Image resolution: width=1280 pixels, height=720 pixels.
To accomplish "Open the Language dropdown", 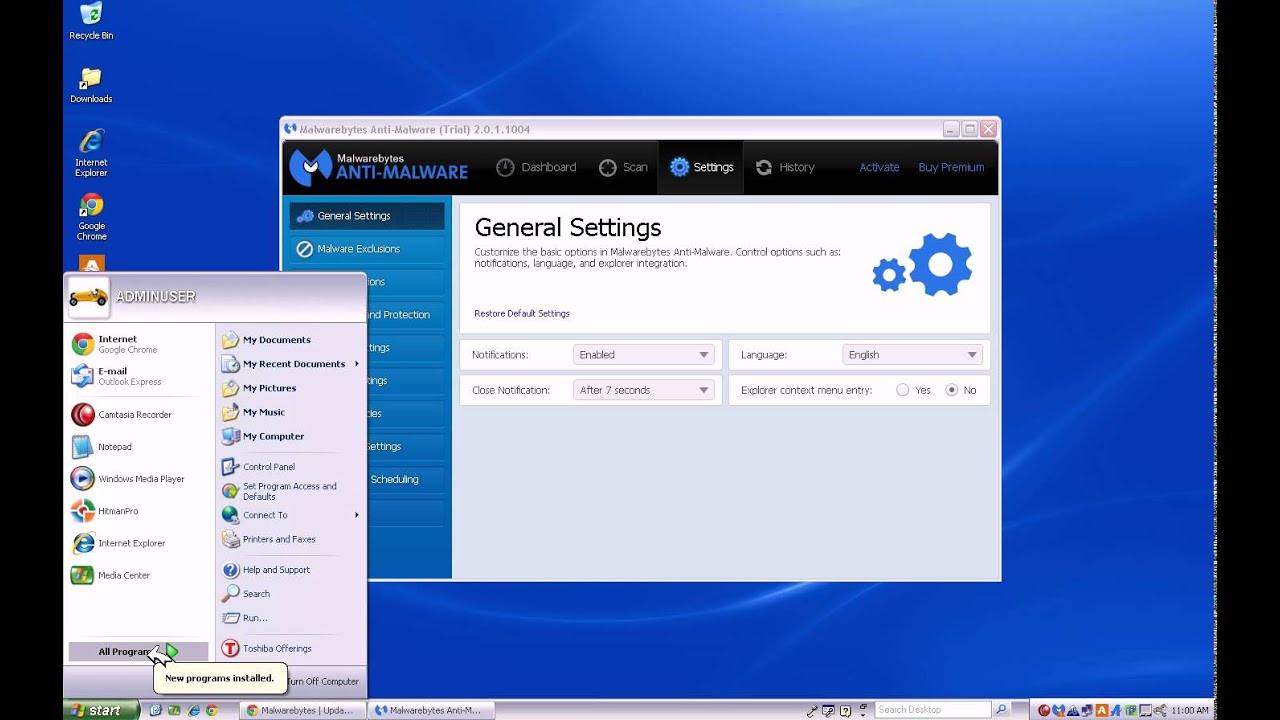I will [x=913, y=355].
